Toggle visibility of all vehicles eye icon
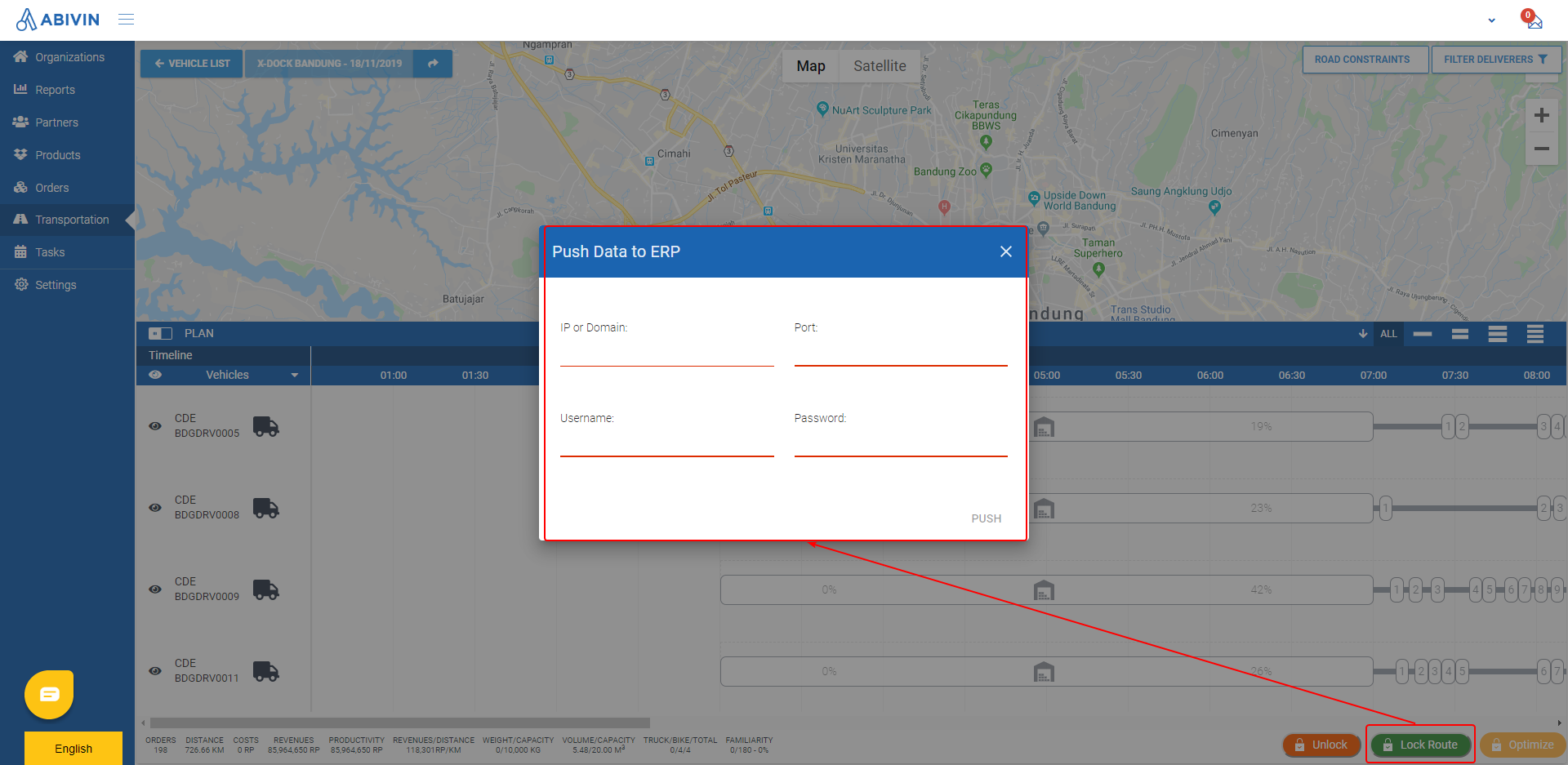 point(155,375)
